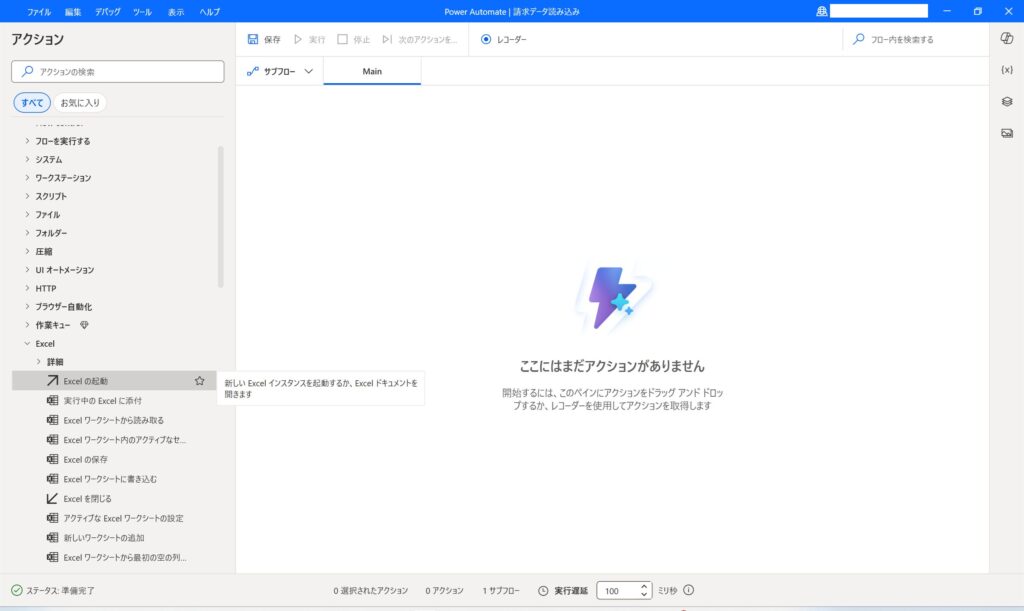
Task: Click the 1 サブフロー status text
Action: tap(501, 590)
